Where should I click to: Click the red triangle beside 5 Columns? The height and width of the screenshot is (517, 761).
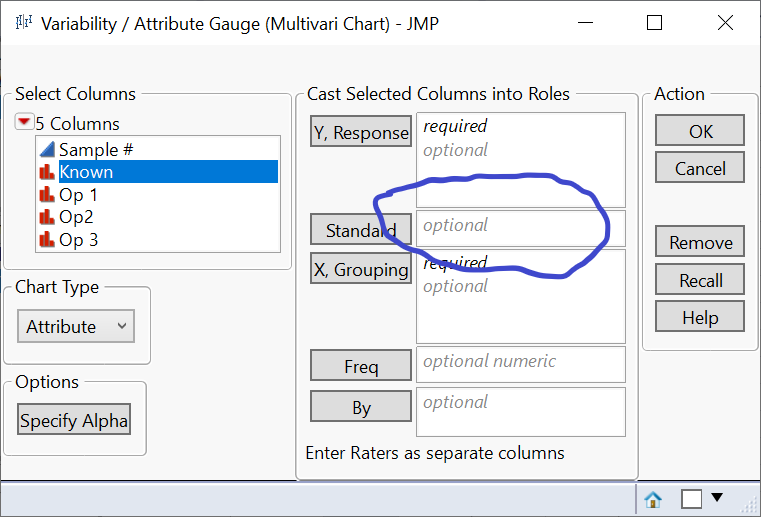(24, 124)
